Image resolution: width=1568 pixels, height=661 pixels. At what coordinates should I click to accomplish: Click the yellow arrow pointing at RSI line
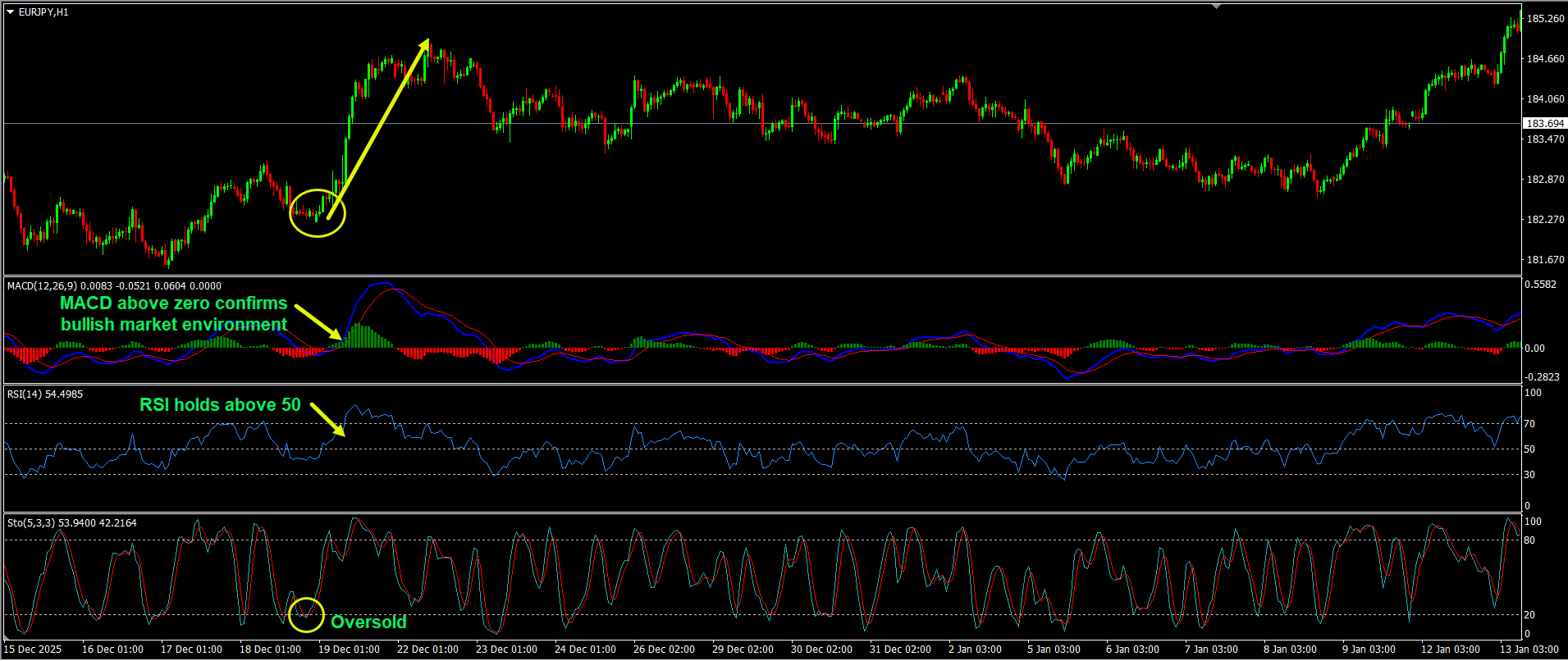pyautogui.click(x=327, y=419)
